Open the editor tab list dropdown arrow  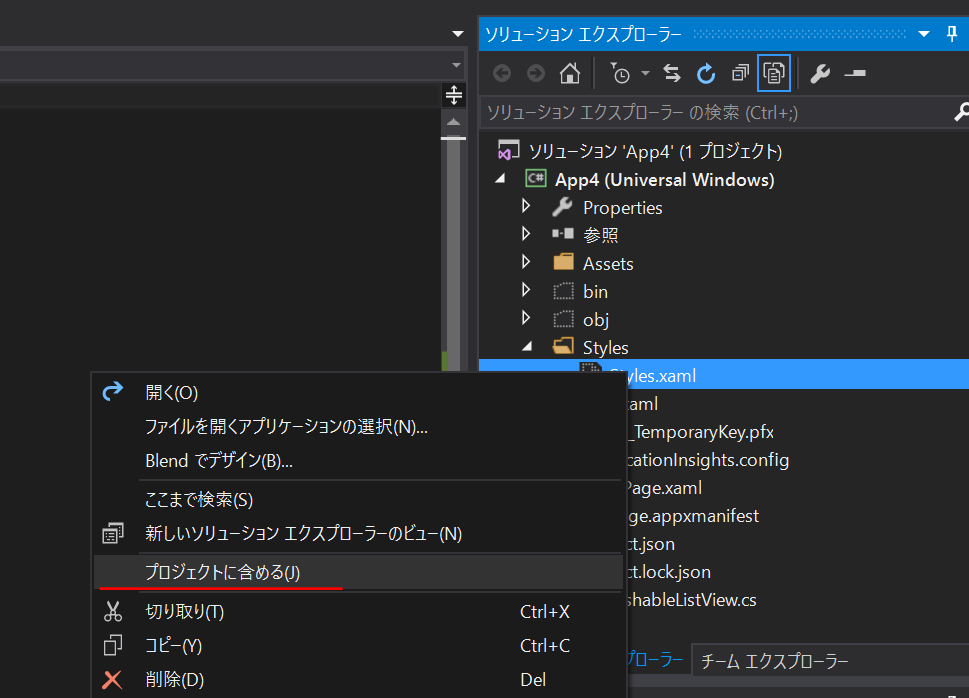tap(457, 33)
